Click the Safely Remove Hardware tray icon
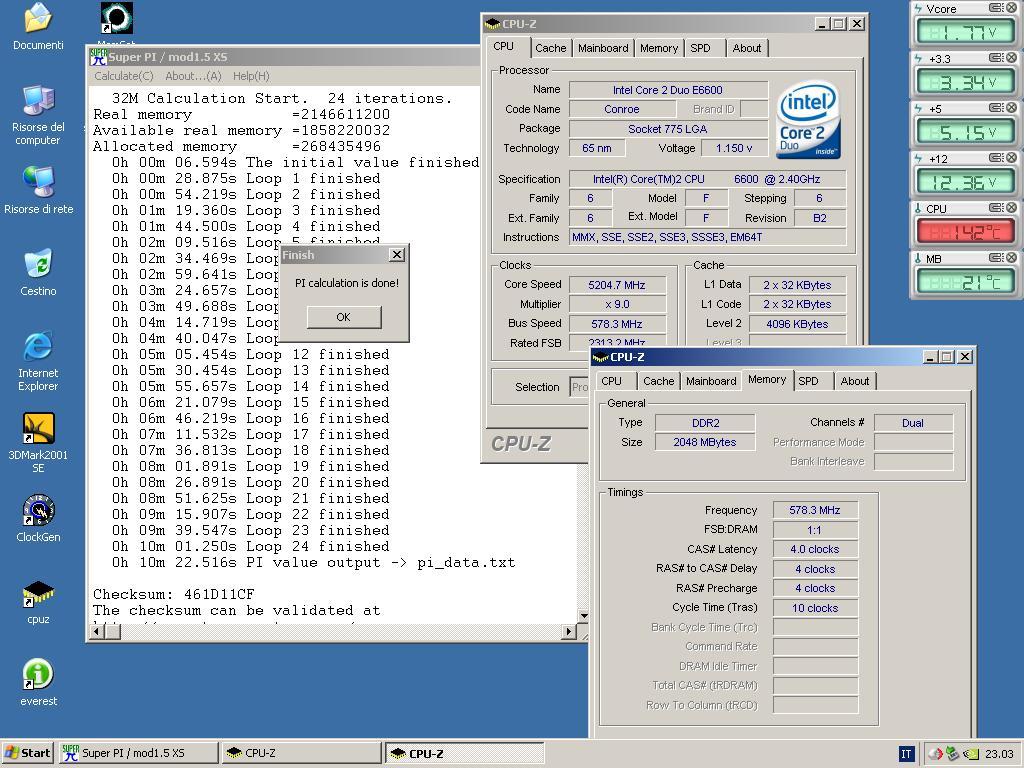This screenshot has width=1024, height=768. pos(953,754)
